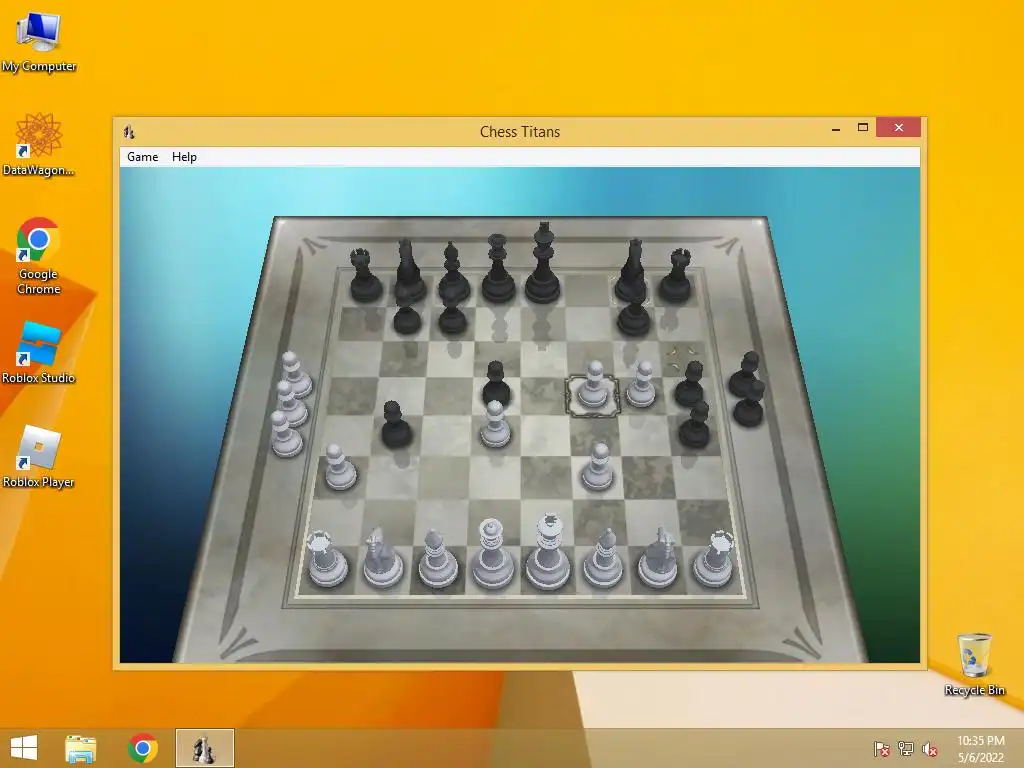
Task: Select the white pawn on d4
Action: [495, 424]
